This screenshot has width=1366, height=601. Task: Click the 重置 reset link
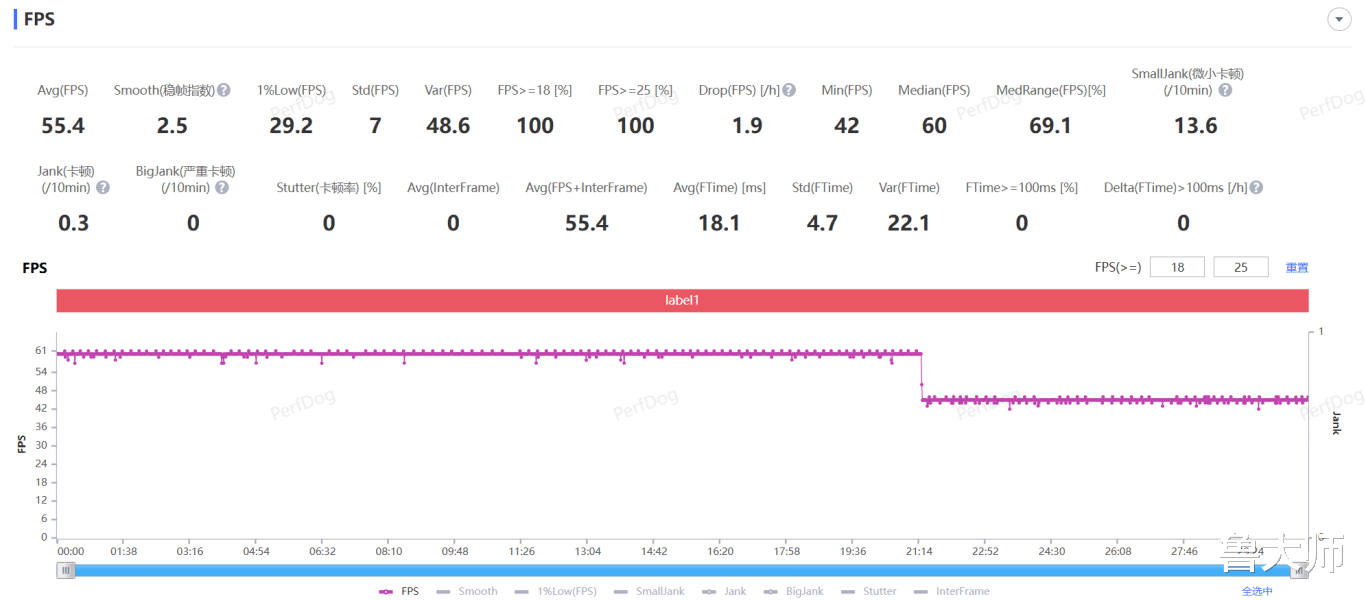(1297, 267)
